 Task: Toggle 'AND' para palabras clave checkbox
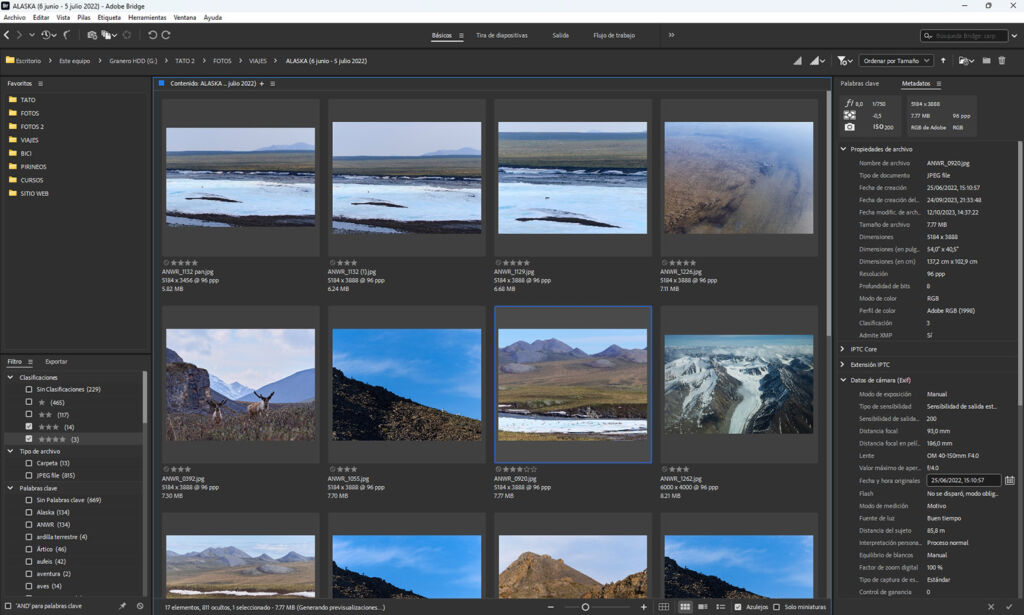pyautogui.click(x=8, y=606)
